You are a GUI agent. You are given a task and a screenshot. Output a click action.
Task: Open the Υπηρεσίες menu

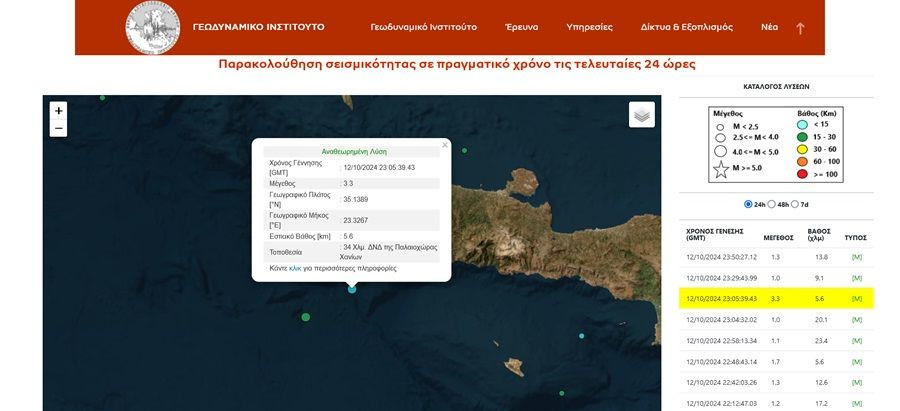(589, 27)
